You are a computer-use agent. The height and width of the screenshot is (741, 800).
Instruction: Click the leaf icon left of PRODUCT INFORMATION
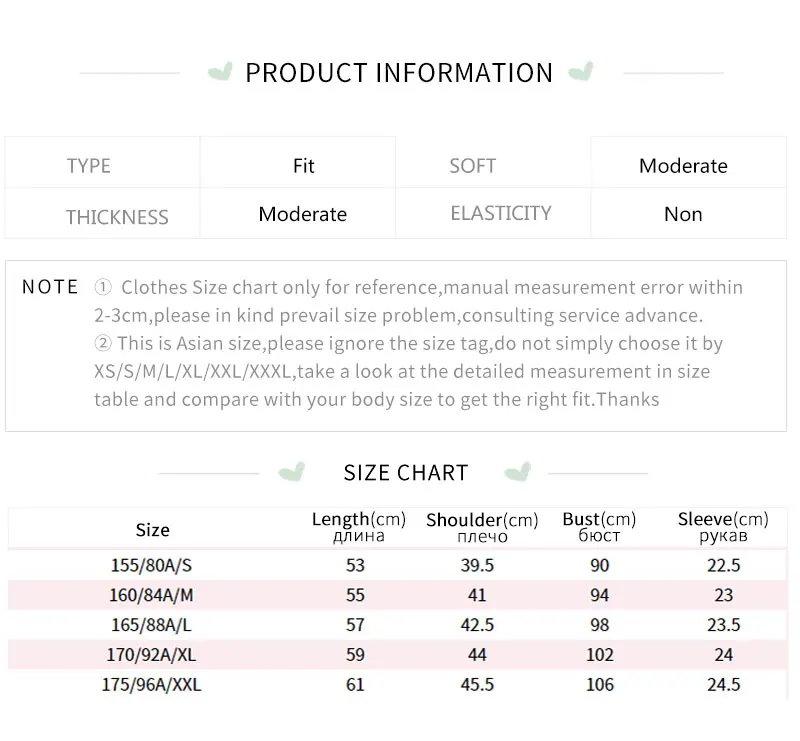point(220,71)
